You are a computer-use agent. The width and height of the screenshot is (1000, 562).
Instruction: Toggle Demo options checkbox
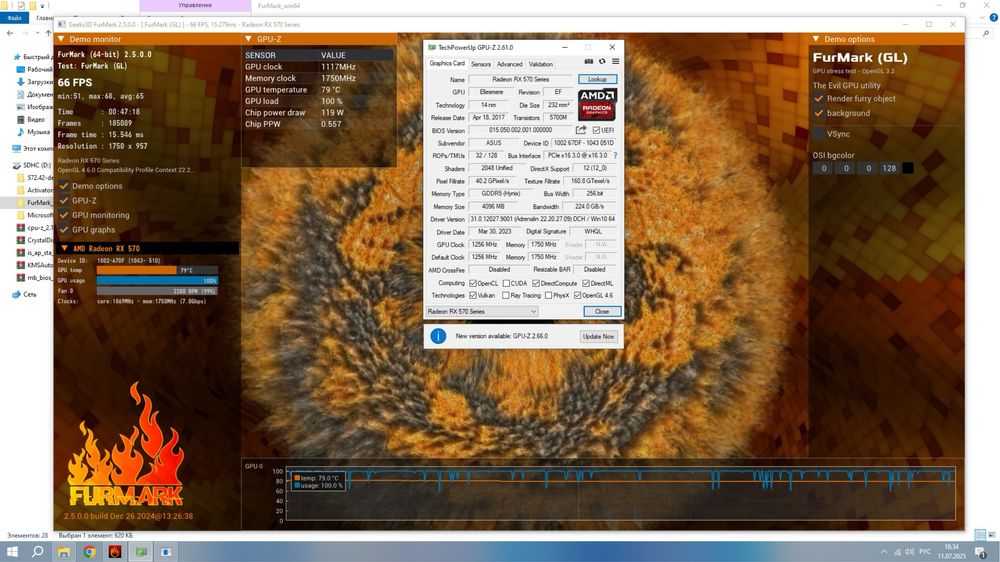(x=64, y=186)
